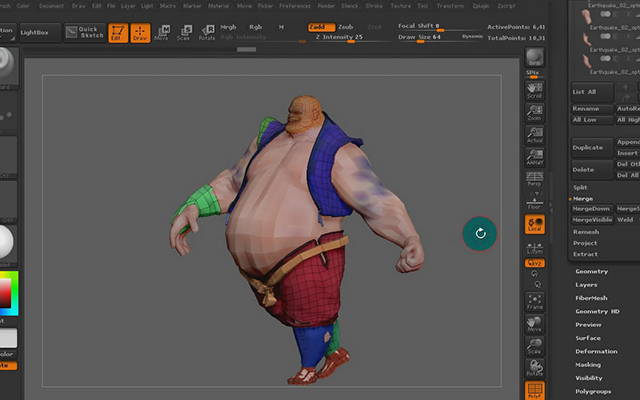Open the Stroke menu
Viewport: 640px width, 400px height.
[x=374, y=6]
